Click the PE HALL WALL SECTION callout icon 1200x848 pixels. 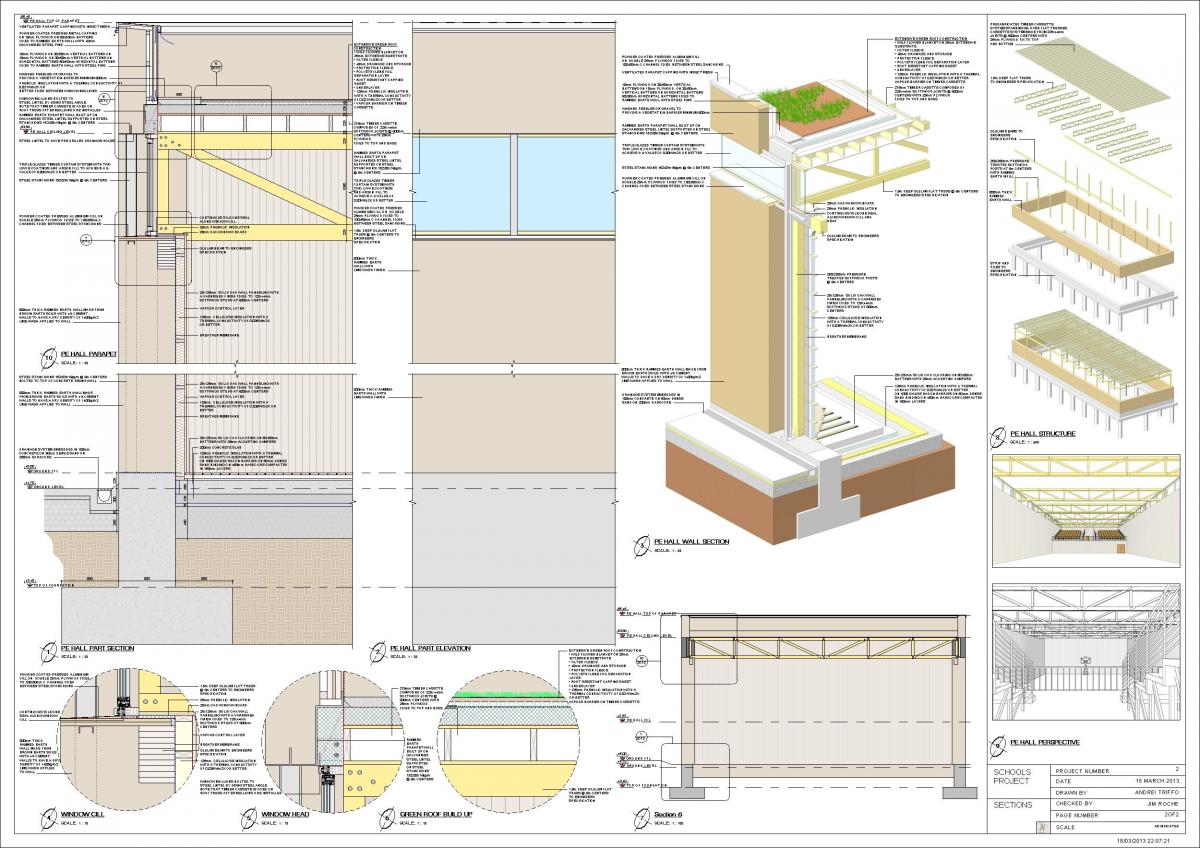(641, 543)
